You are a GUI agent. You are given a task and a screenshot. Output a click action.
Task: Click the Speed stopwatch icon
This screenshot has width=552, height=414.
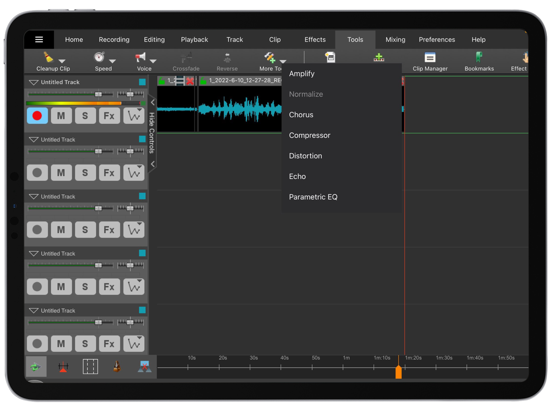pyautogui.click(x=99, y=57)
